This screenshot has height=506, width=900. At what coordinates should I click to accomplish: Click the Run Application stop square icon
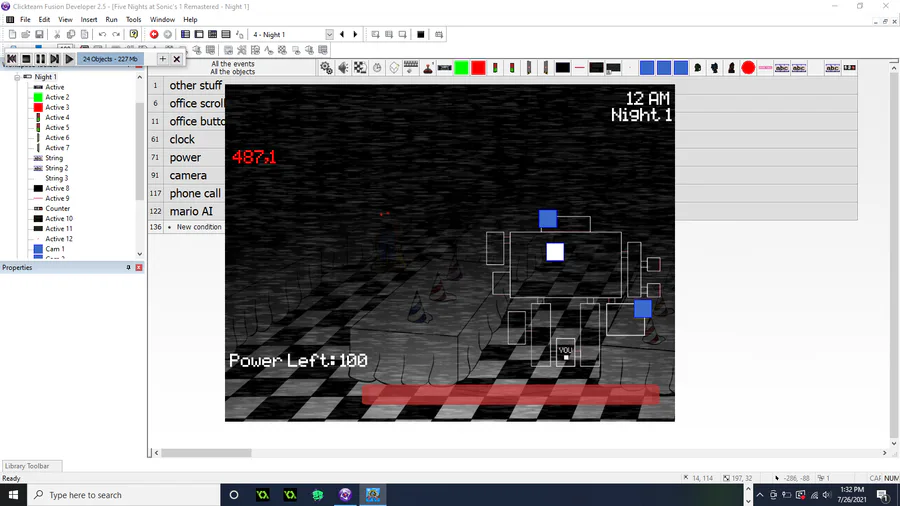pyautogui.click(x=421, y=34)
